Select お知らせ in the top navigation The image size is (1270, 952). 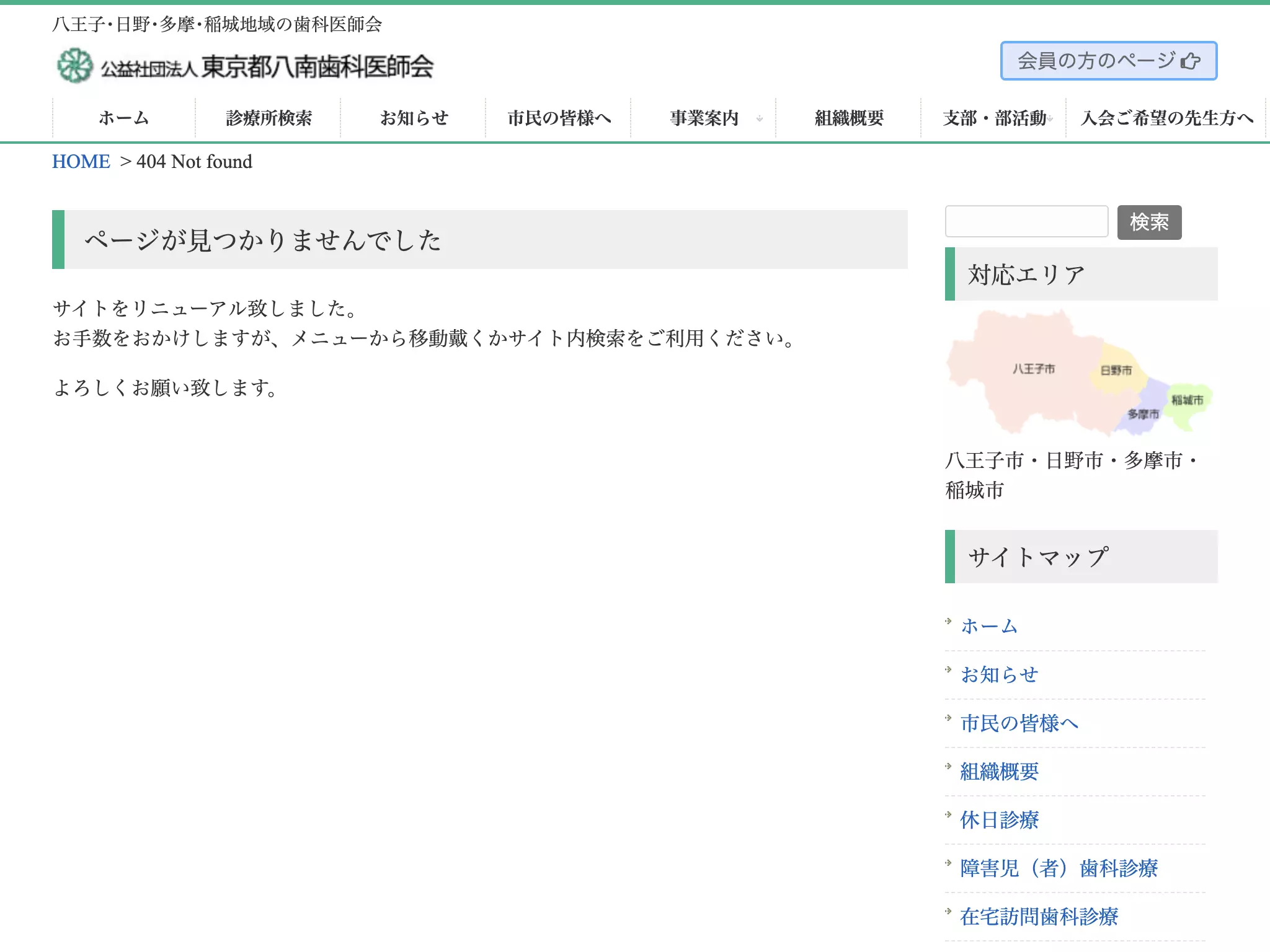click(414, 118)
